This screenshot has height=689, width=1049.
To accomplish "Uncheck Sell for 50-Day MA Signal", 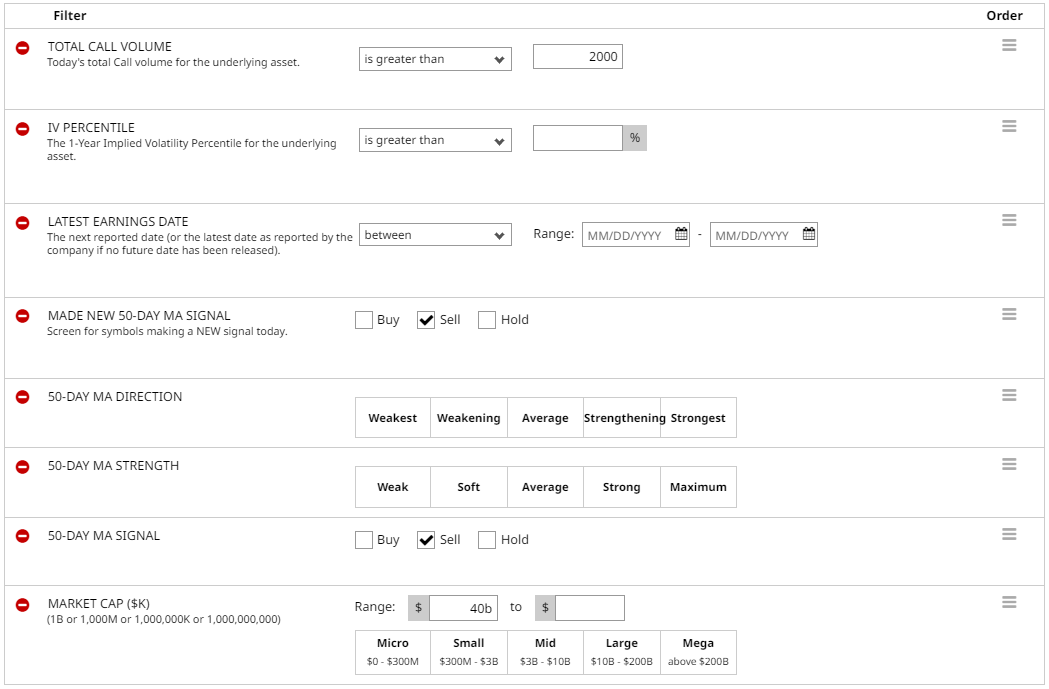I will click(426, 540).
